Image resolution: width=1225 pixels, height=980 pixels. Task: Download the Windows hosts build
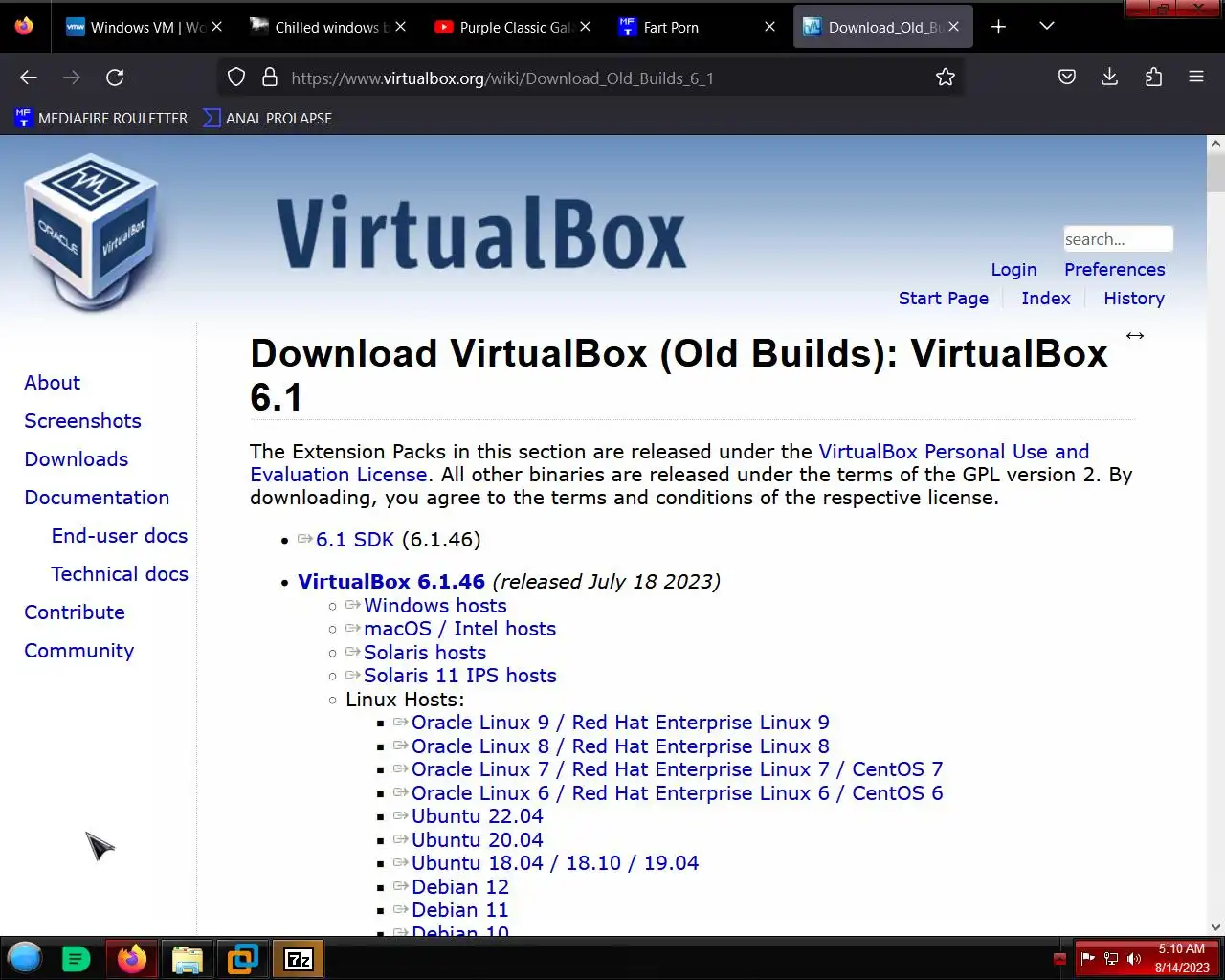pos(434,606)
